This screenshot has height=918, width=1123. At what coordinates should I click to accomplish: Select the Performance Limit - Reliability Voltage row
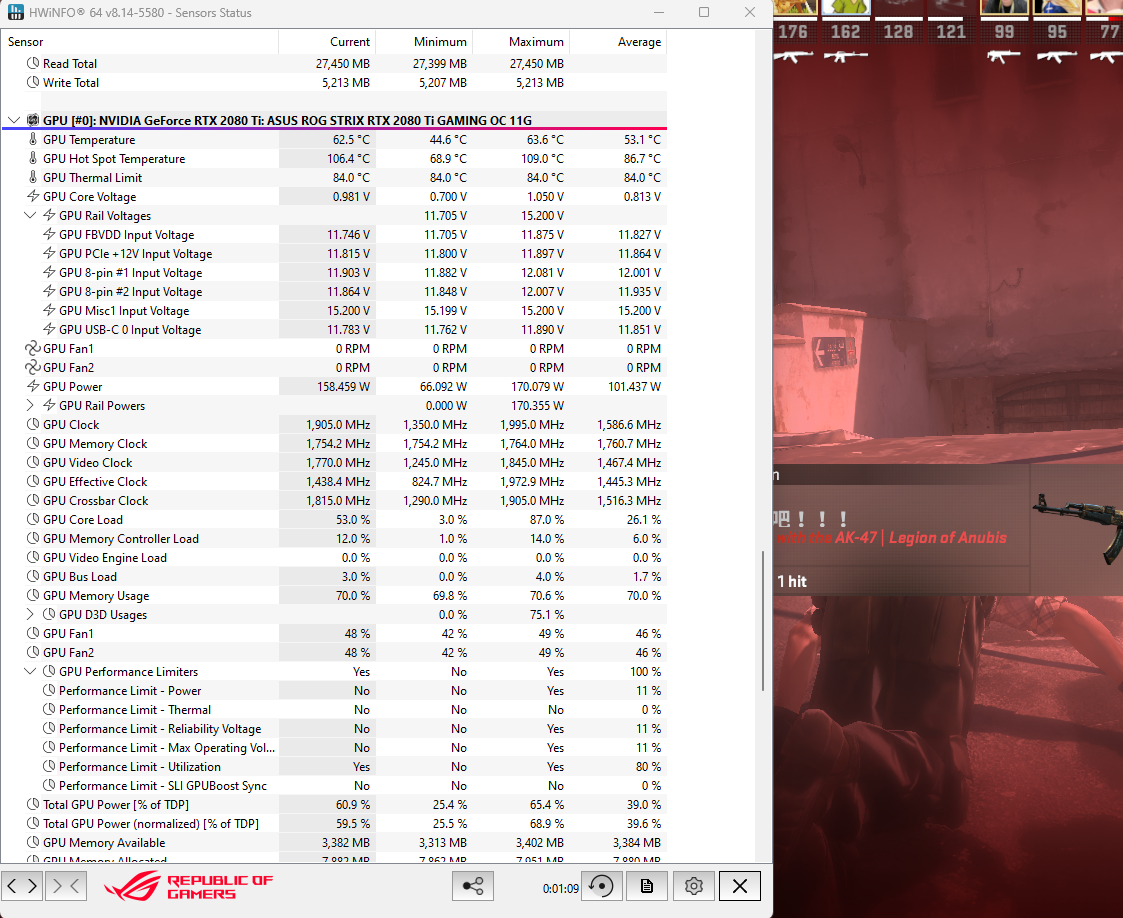point(334,729)
